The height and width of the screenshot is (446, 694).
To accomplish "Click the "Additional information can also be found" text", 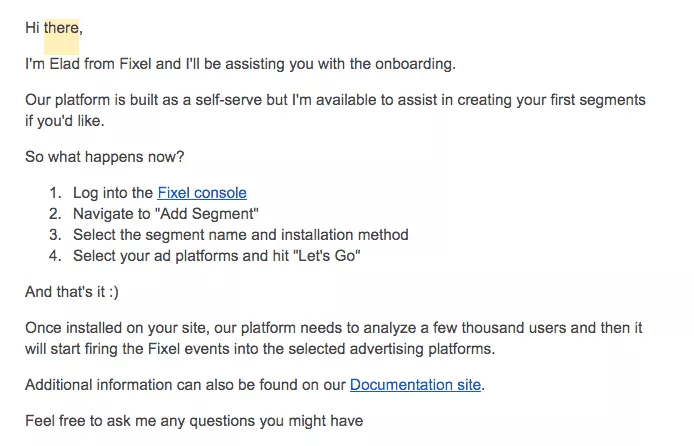I will tap(185, 385).
